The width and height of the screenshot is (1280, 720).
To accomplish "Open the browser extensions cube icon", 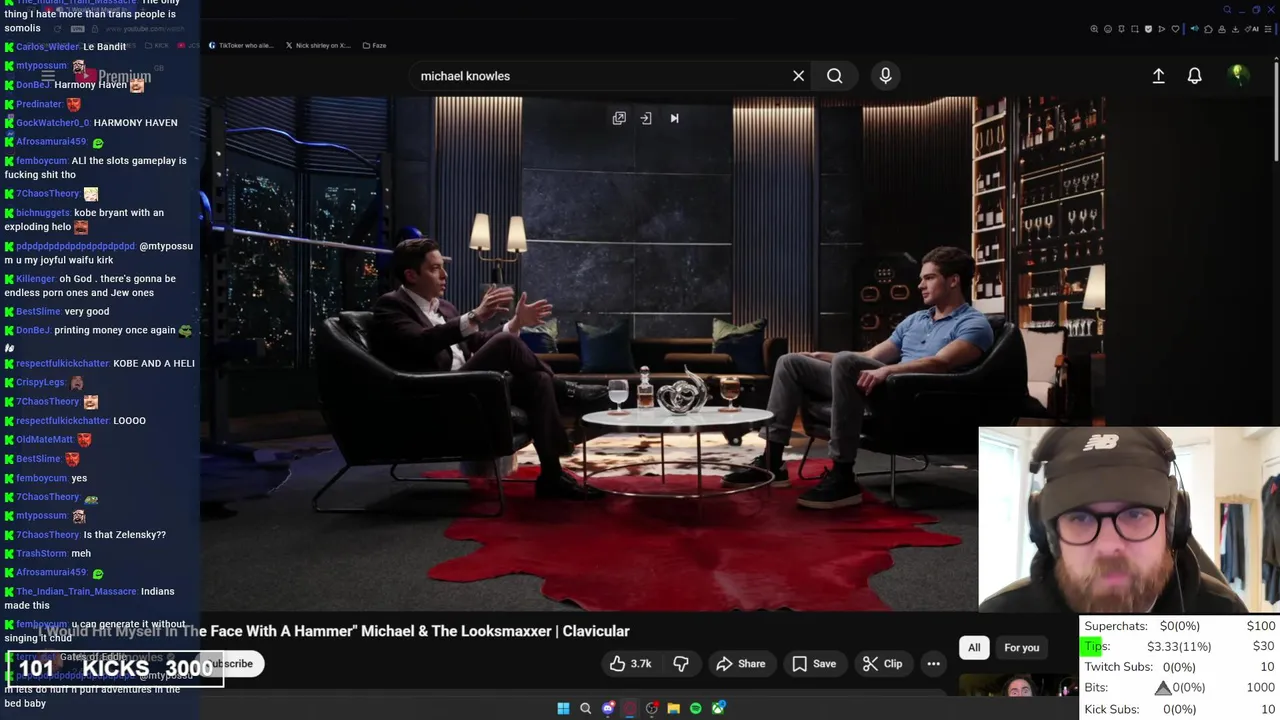I will pyautogui.click(x=1208, y=29).
